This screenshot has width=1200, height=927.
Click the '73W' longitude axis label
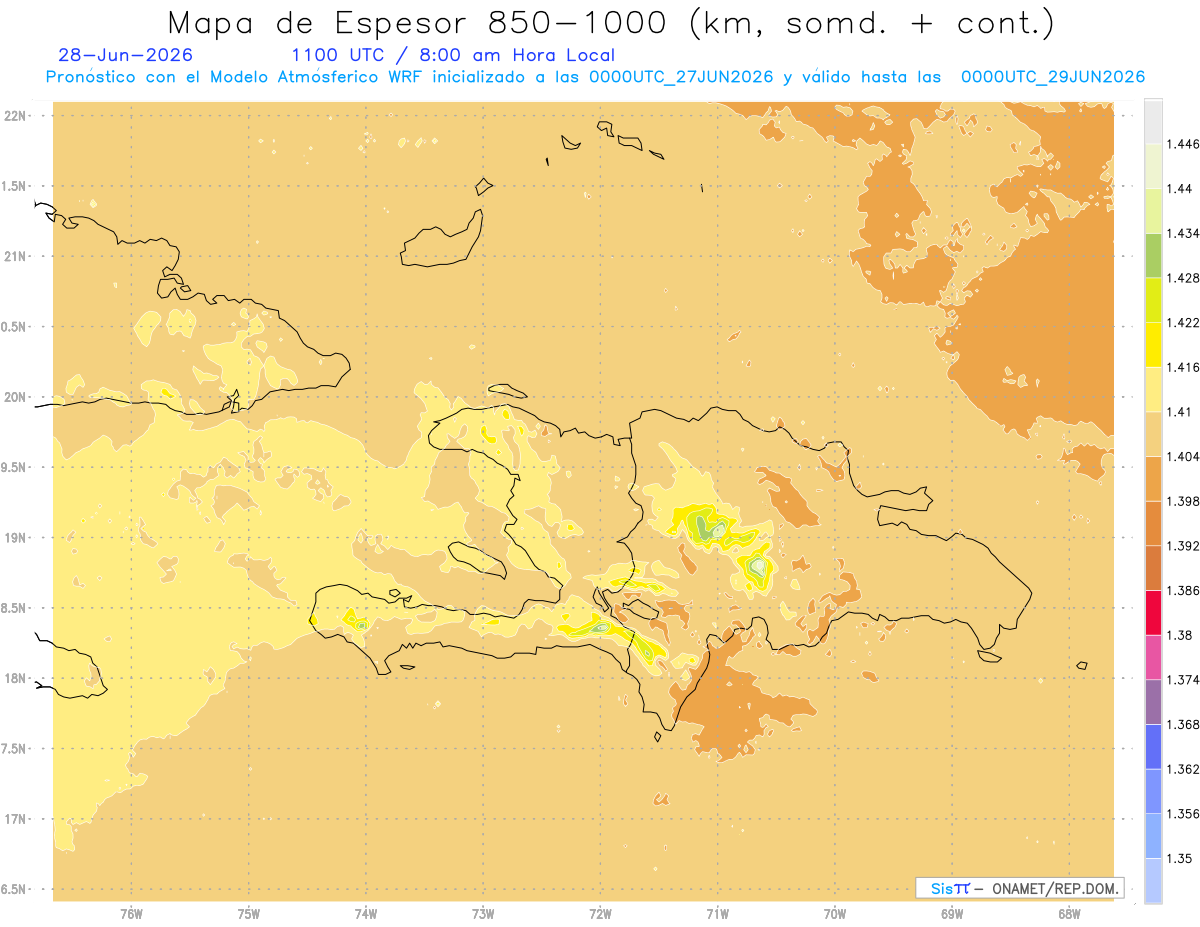pyautogui.click(x=483, y=913)
